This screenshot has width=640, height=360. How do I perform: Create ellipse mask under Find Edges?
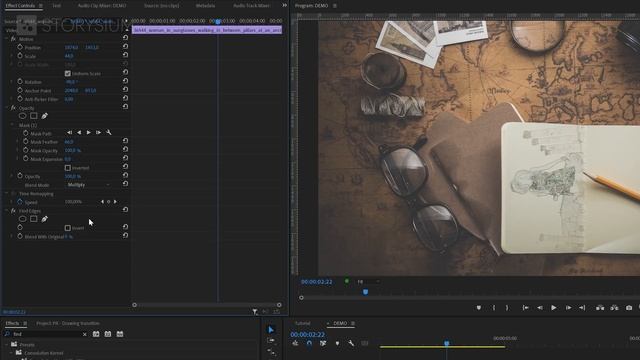[x=22, y=219]
